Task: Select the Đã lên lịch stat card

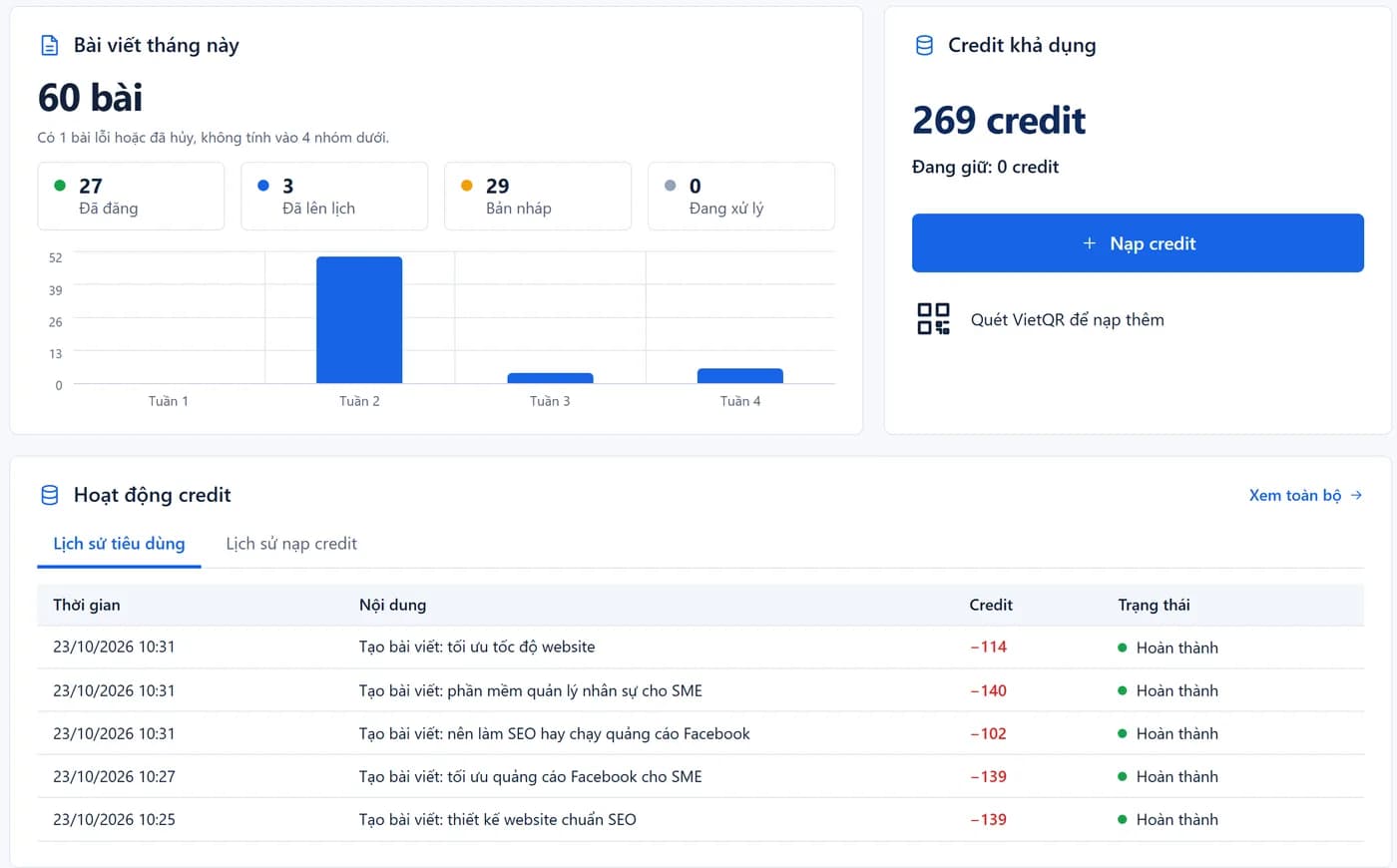Action: 334,197
